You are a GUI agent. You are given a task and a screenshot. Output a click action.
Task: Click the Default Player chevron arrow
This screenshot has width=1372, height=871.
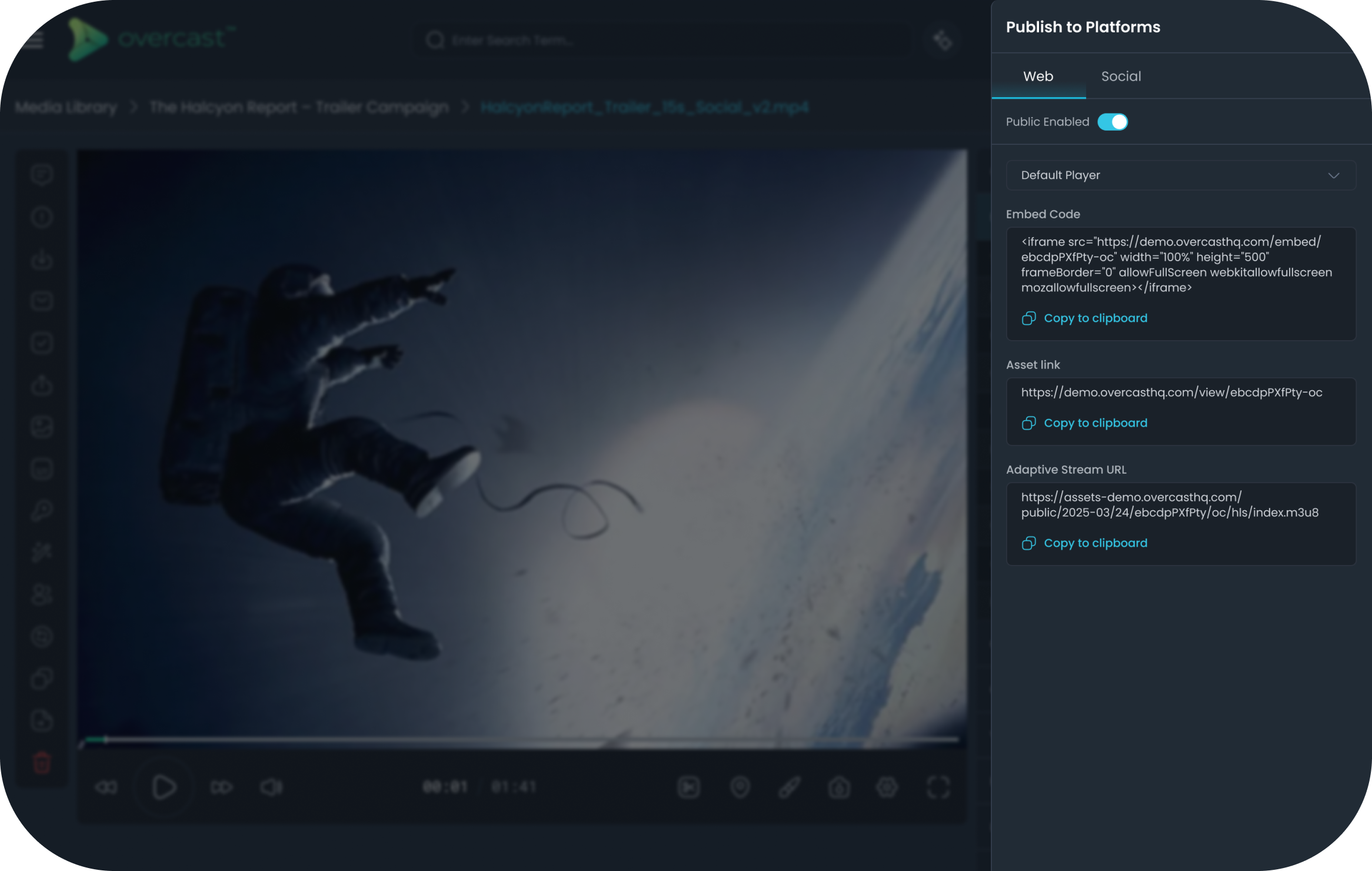1333,175
